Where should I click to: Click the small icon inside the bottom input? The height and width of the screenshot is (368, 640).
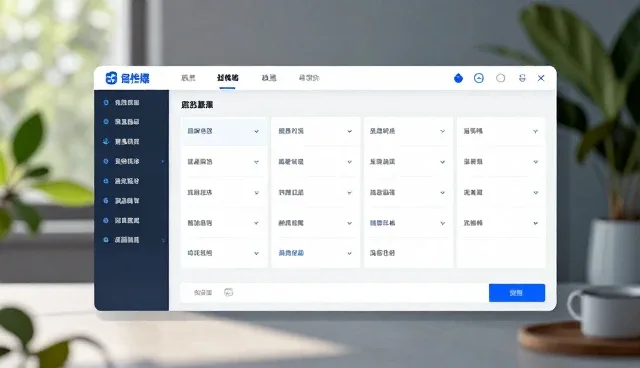click(229, 292)
